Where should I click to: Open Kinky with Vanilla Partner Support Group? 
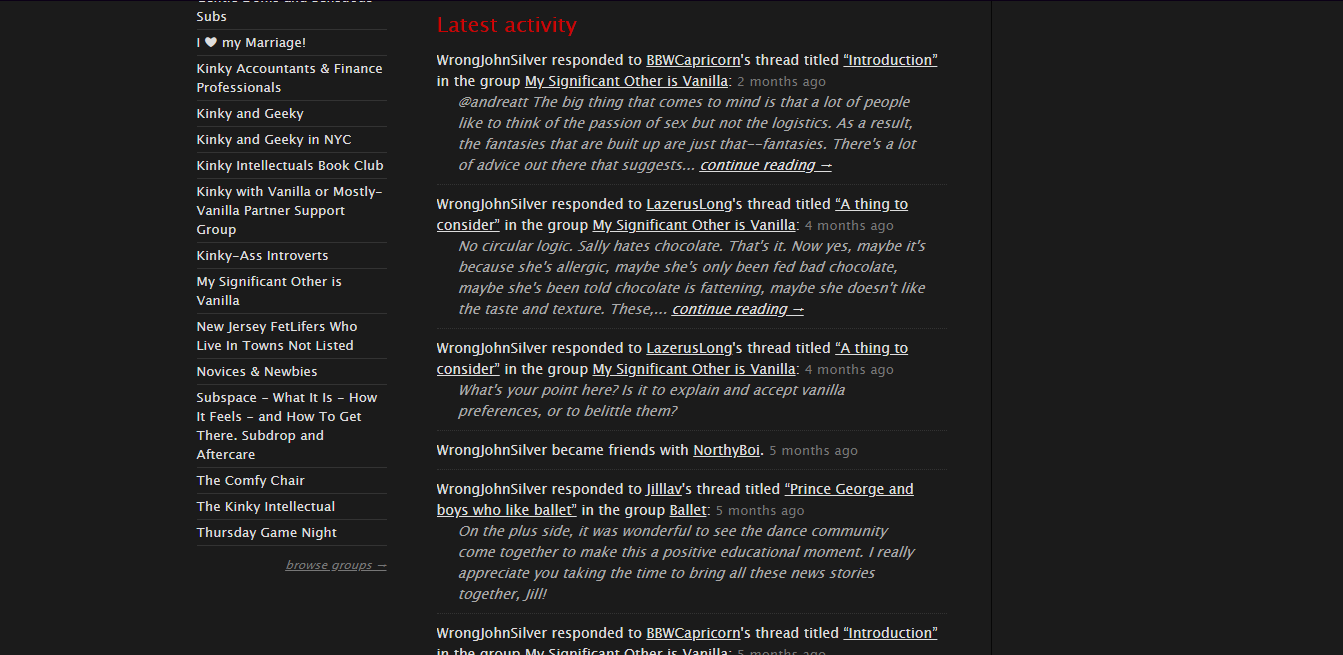[289, 211]
